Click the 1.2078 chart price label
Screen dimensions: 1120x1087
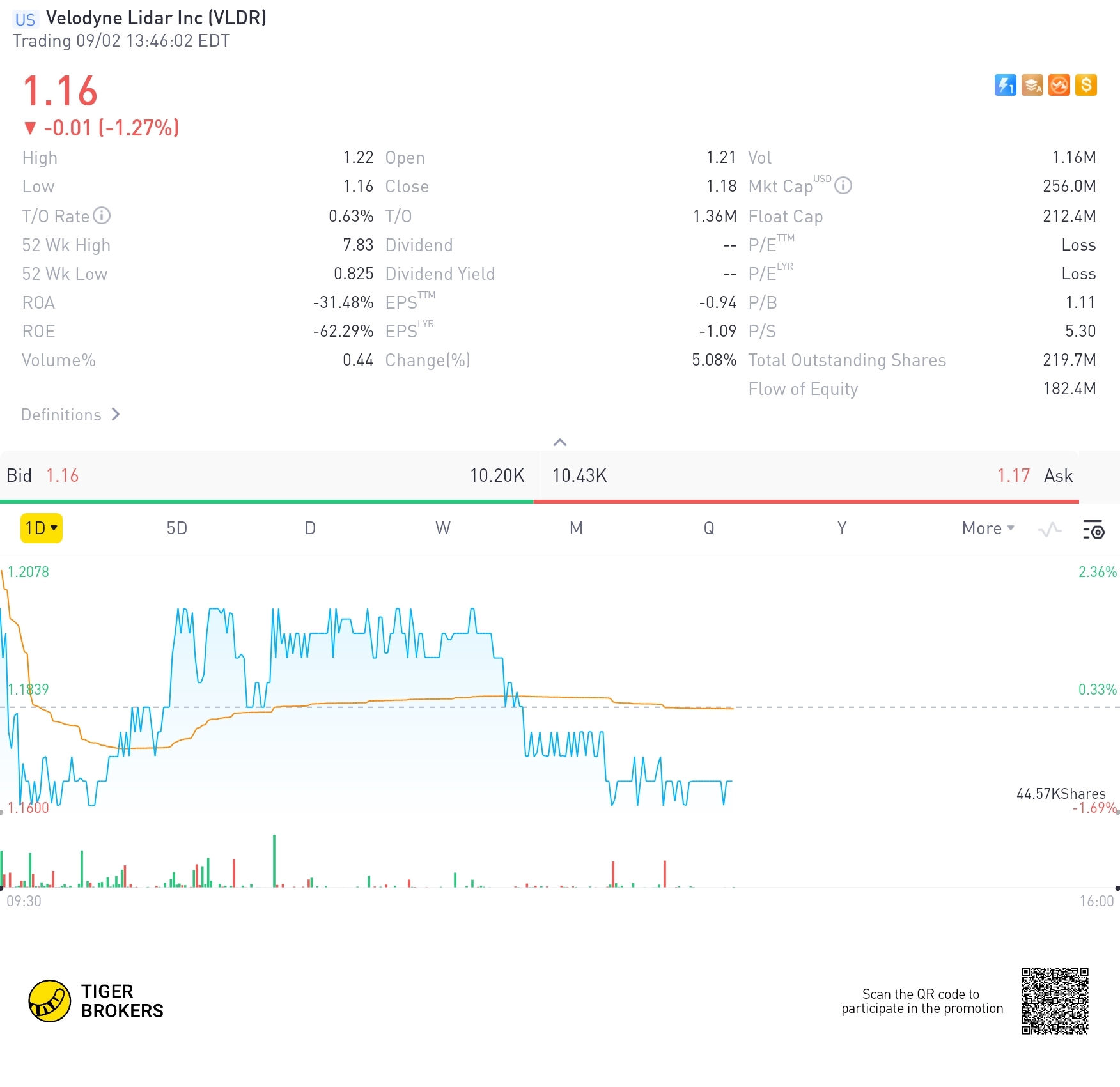pyautogui.click(x=28, y=572)
